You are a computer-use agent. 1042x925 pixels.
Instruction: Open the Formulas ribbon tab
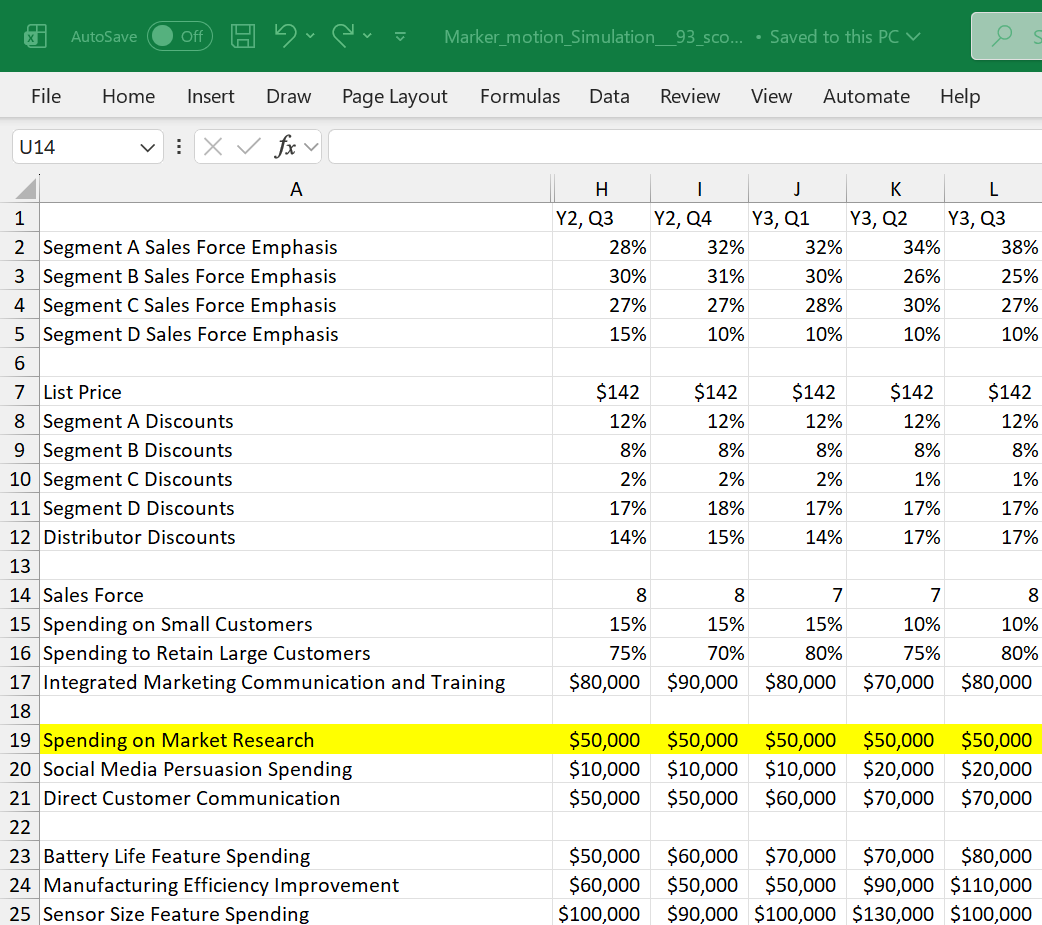point(520,96)
